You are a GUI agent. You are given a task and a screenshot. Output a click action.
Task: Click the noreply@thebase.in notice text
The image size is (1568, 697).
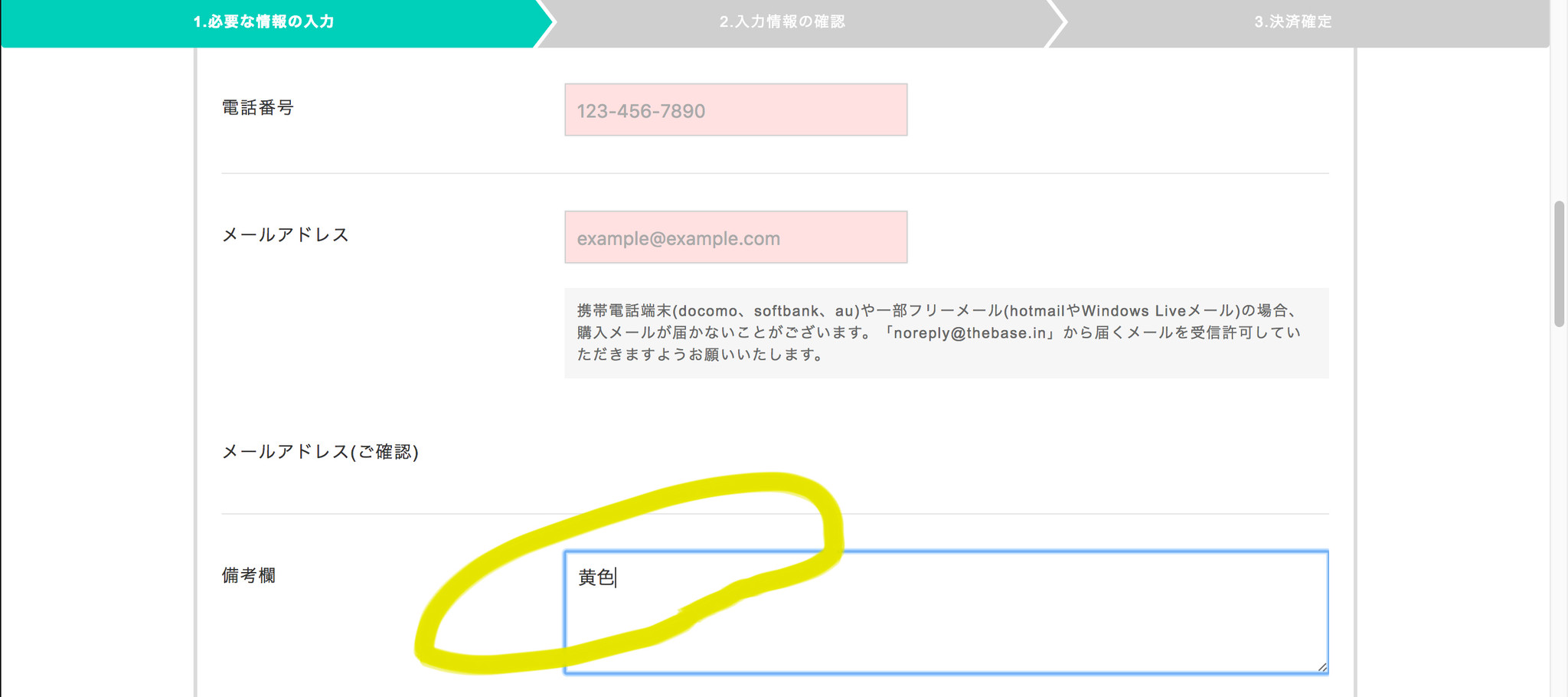pos(946,333)
